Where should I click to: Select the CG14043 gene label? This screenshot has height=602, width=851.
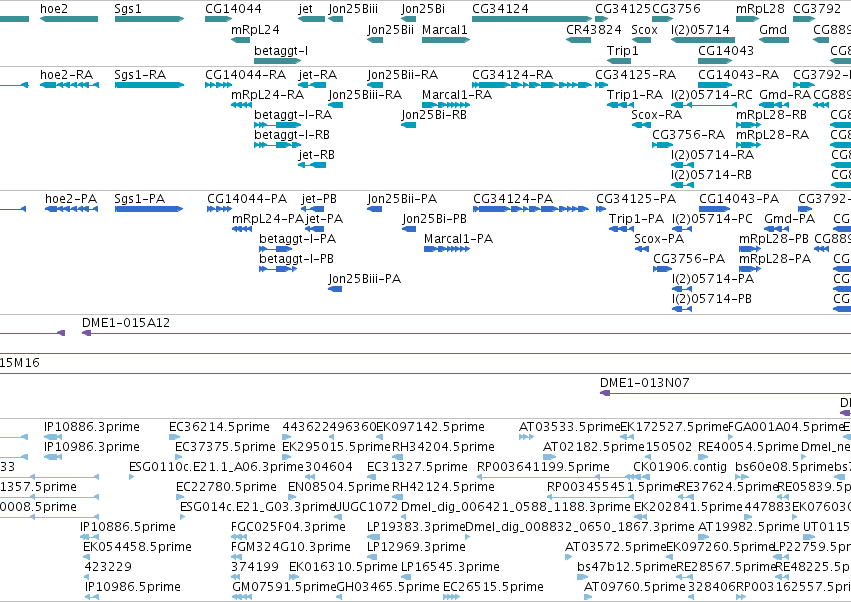726,51
